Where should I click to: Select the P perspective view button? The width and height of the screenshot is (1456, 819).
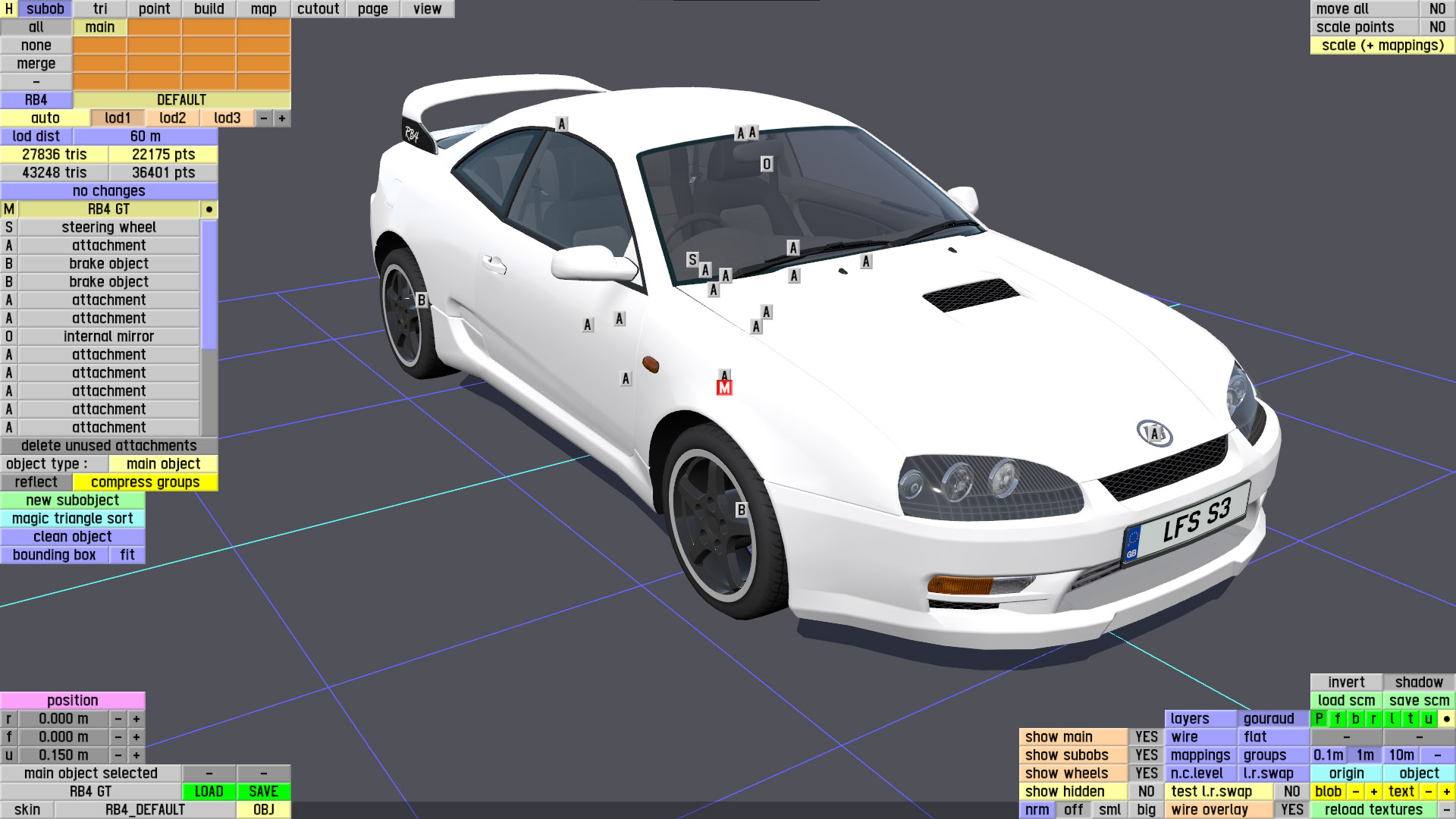[1319, 719]
